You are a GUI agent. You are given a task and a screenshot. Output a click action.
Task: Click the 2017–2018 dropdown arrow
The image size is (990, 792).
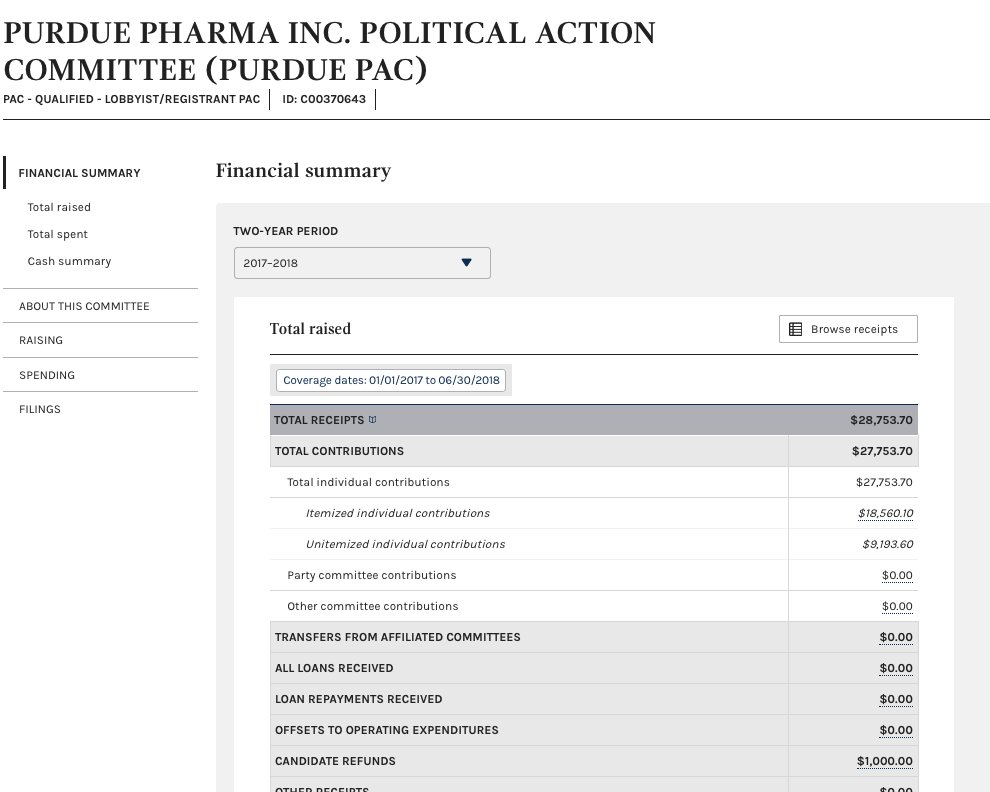(x=467, y=263)
